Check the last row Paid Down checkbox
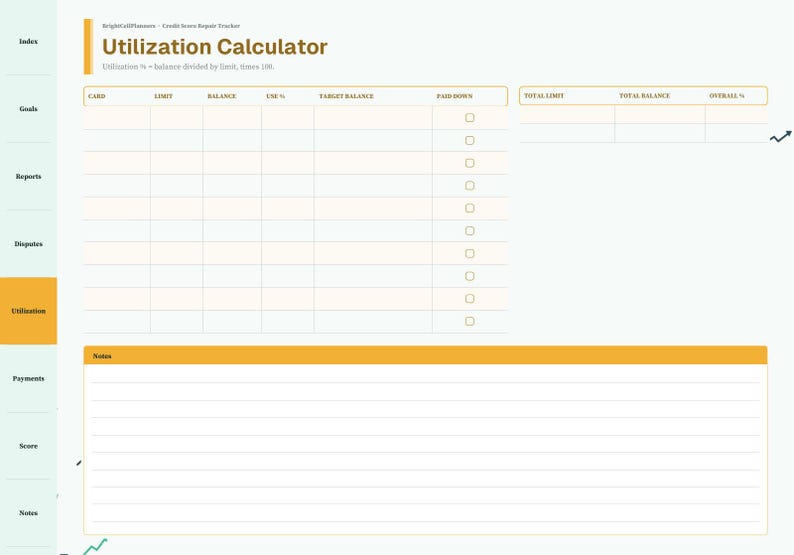 470,321
